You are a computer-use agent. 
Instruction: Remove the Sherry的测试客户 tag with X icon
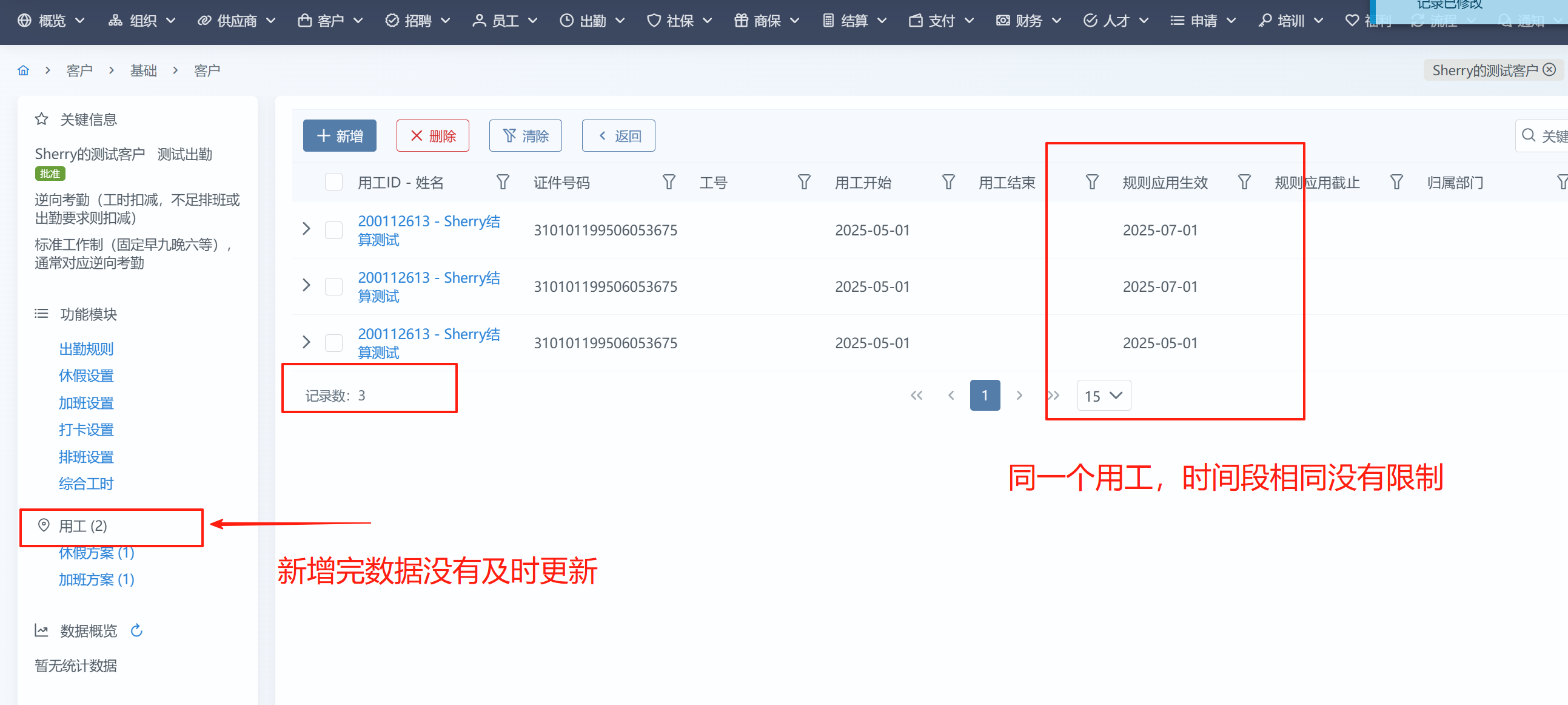(1549, 70)
